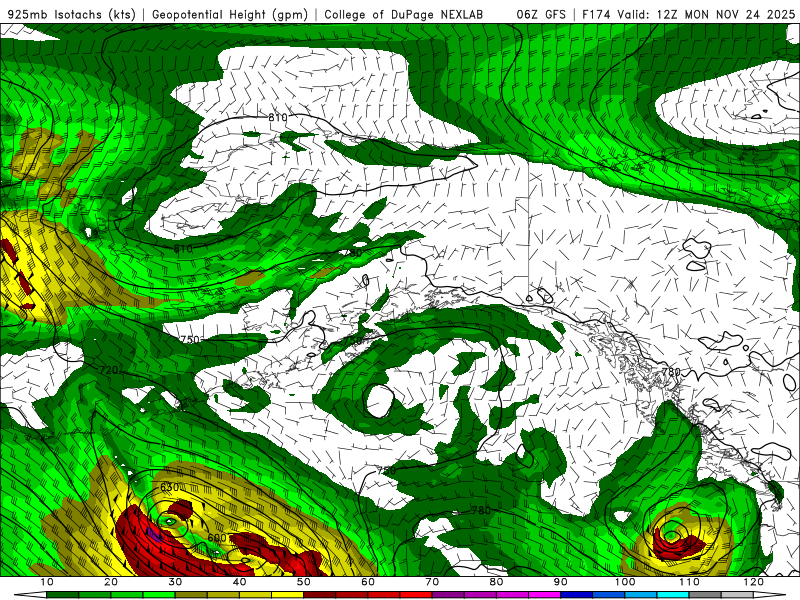
Task: Click the '925mb Isotachs (kts)' title text
Action: pos(72,14)
